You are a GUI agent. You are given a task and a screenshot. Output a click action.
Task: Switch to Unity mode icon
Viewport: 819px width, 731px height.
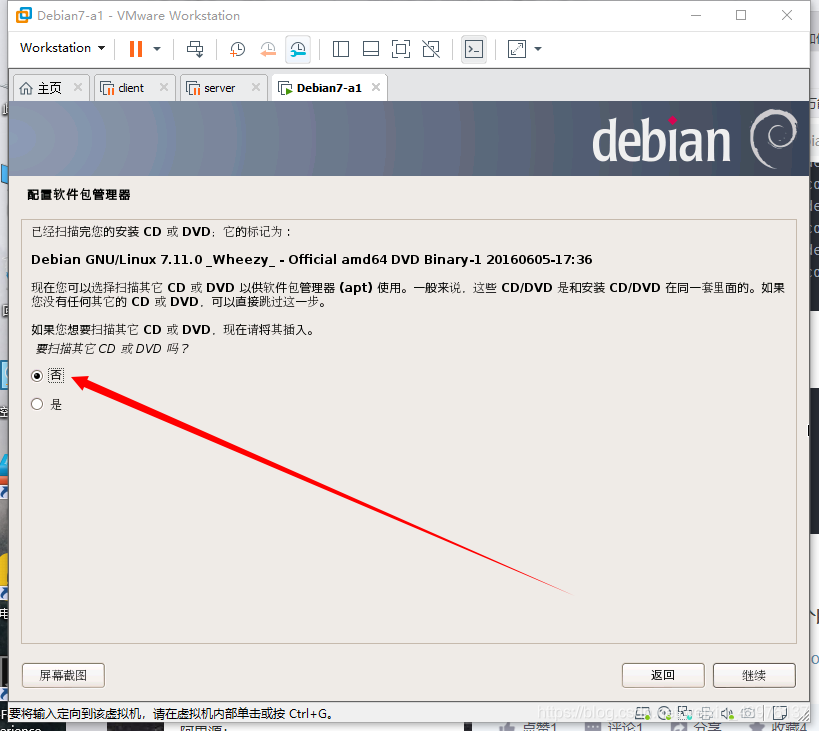(431, 49)
